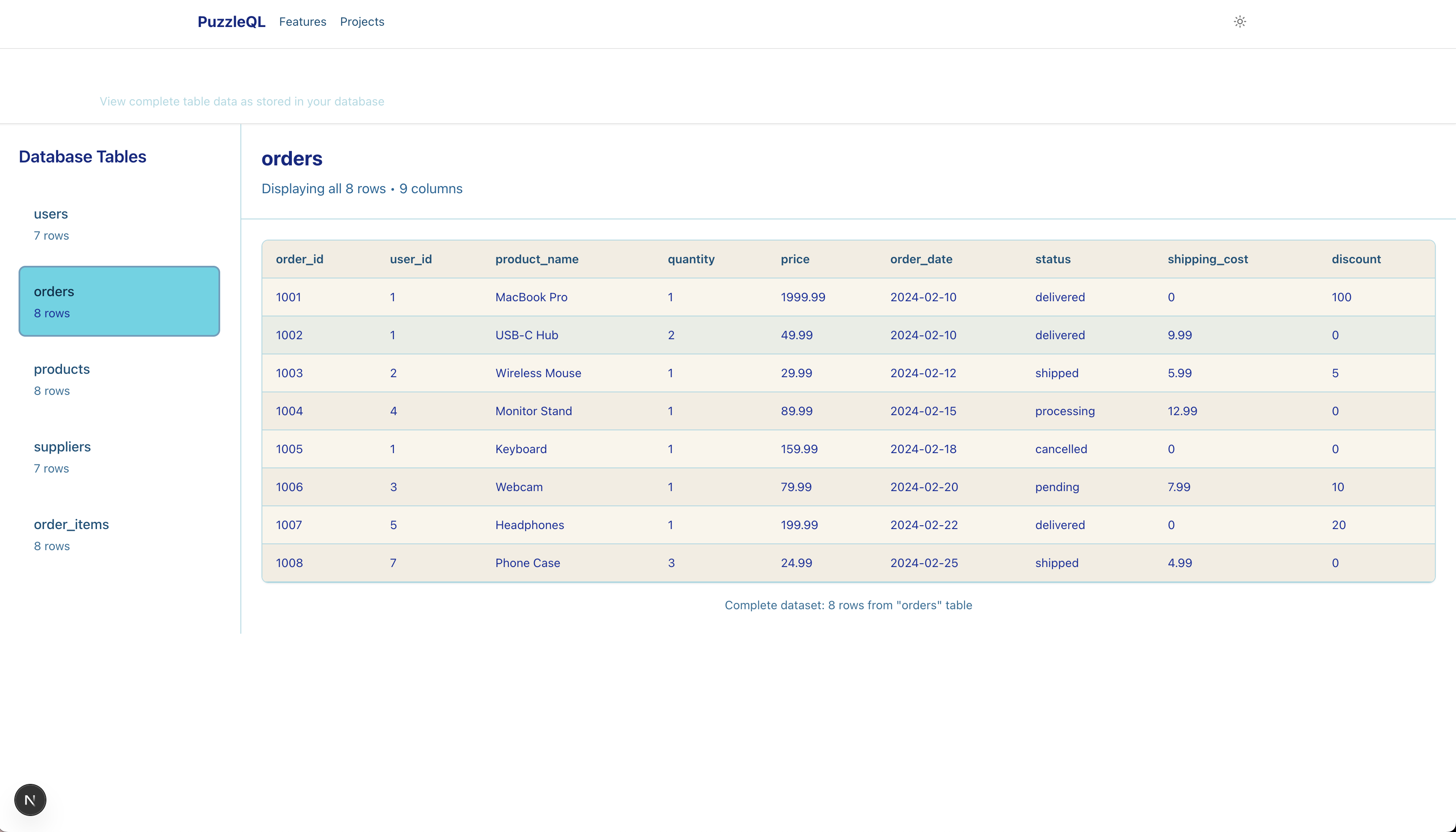Select the order_items table in sidebar
This screenshot has height=832, width=1456.
[119, 534]
